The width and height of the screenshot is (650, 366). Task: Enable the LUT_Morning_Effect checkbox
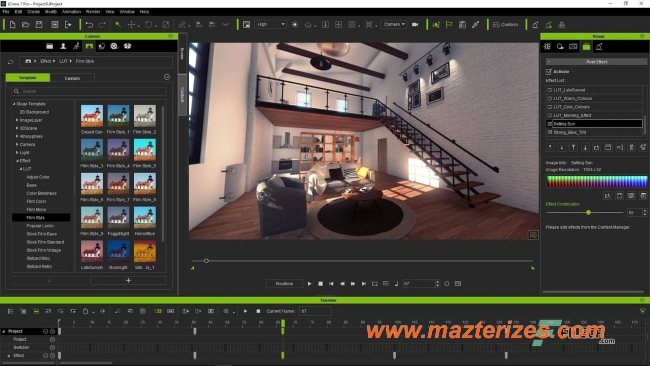550,116
